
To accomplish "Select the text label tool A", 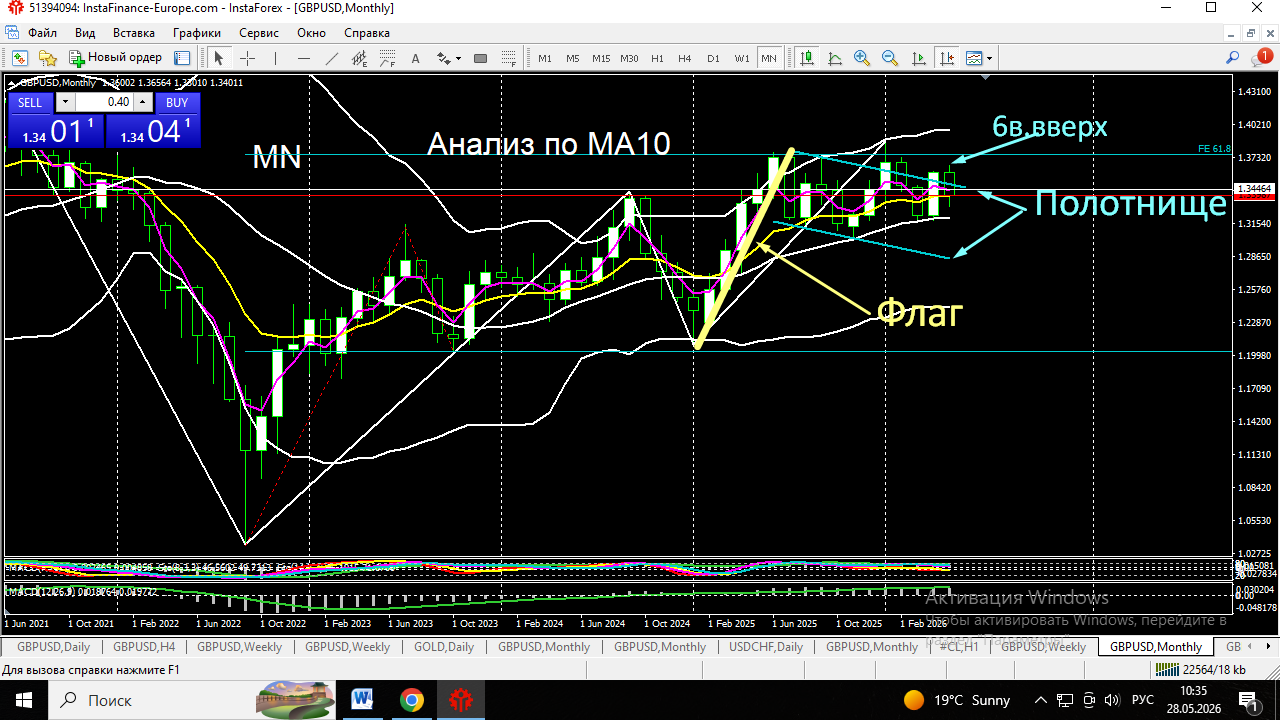I will 415,58.
